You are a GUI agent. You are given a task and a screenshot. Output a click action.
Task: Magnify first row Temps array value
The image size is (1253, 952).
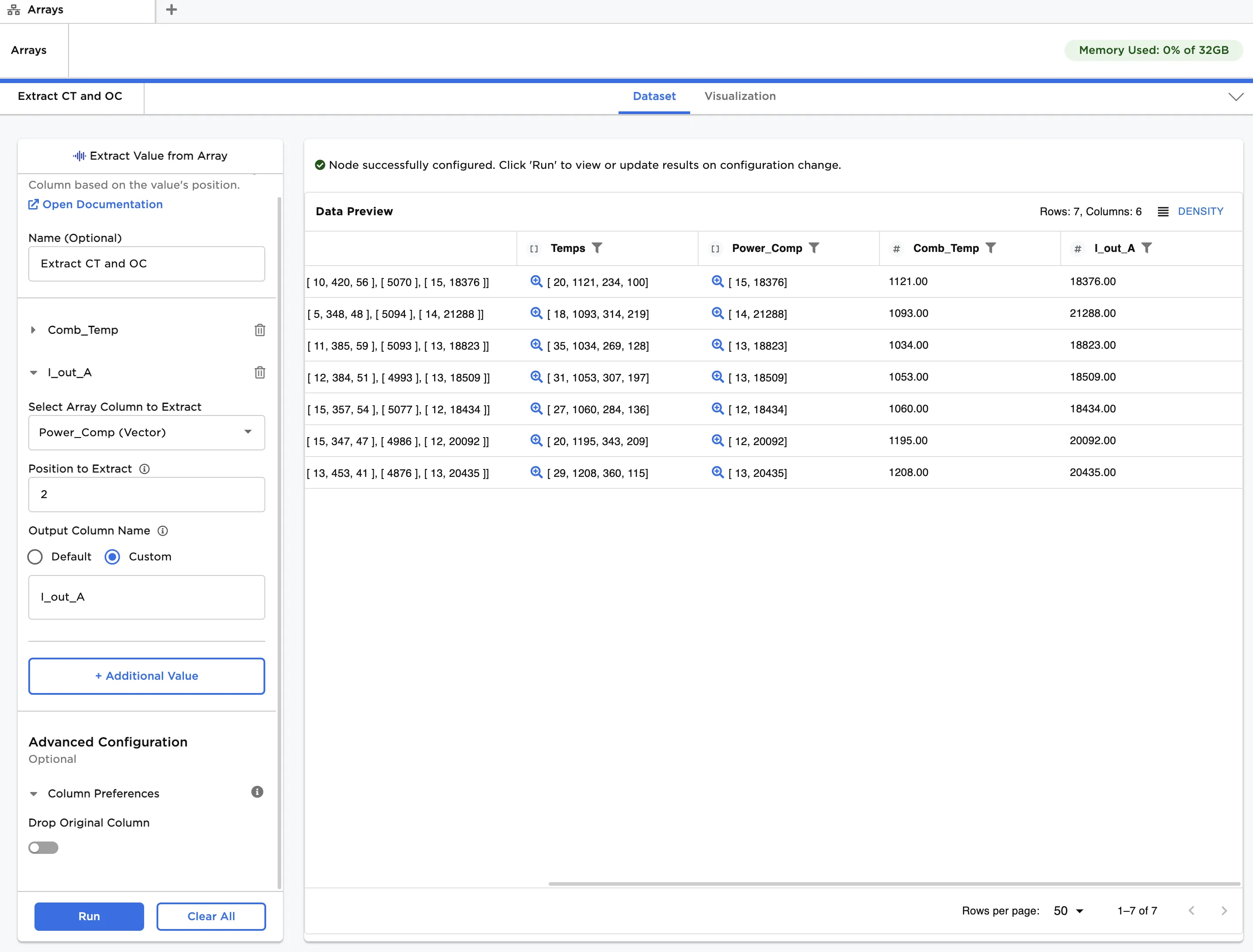point(536,281)
